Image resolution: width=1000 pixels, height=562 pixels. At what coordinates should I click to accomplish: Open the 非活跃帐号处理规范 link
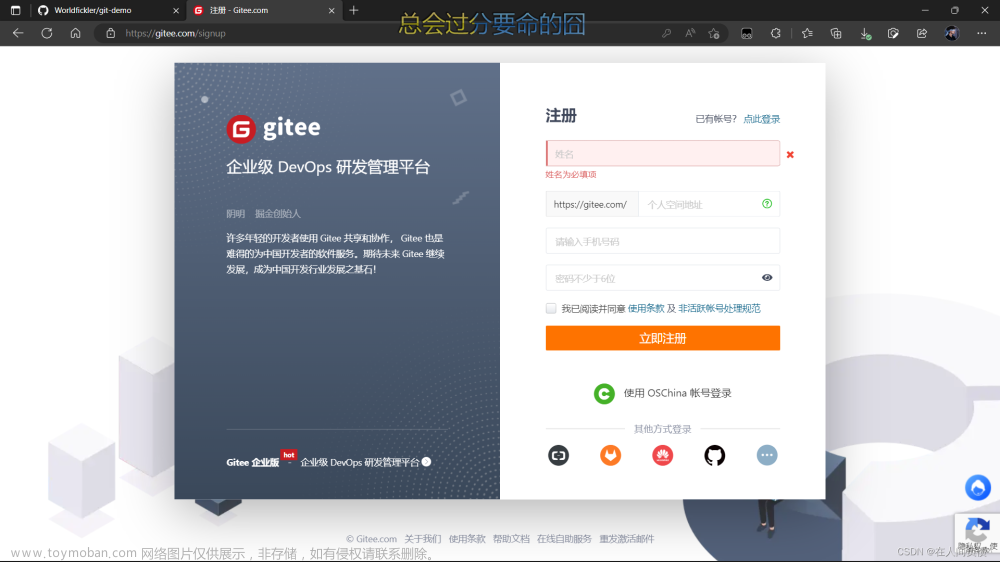tap(719, 308)
